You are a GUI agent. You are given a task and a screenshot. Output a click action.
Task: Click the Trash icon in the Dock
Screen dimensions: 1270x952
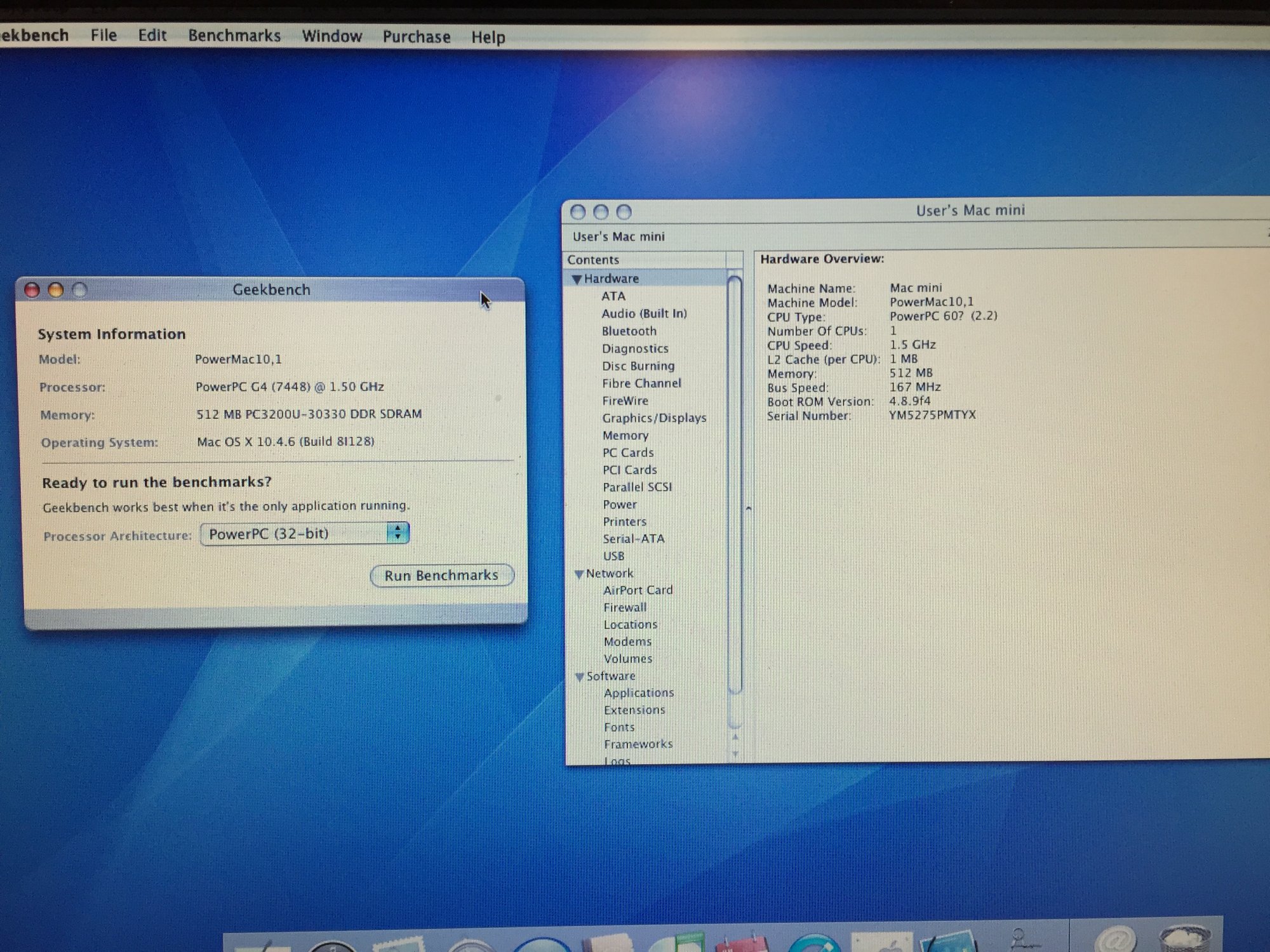click(x=1184, y=941)
